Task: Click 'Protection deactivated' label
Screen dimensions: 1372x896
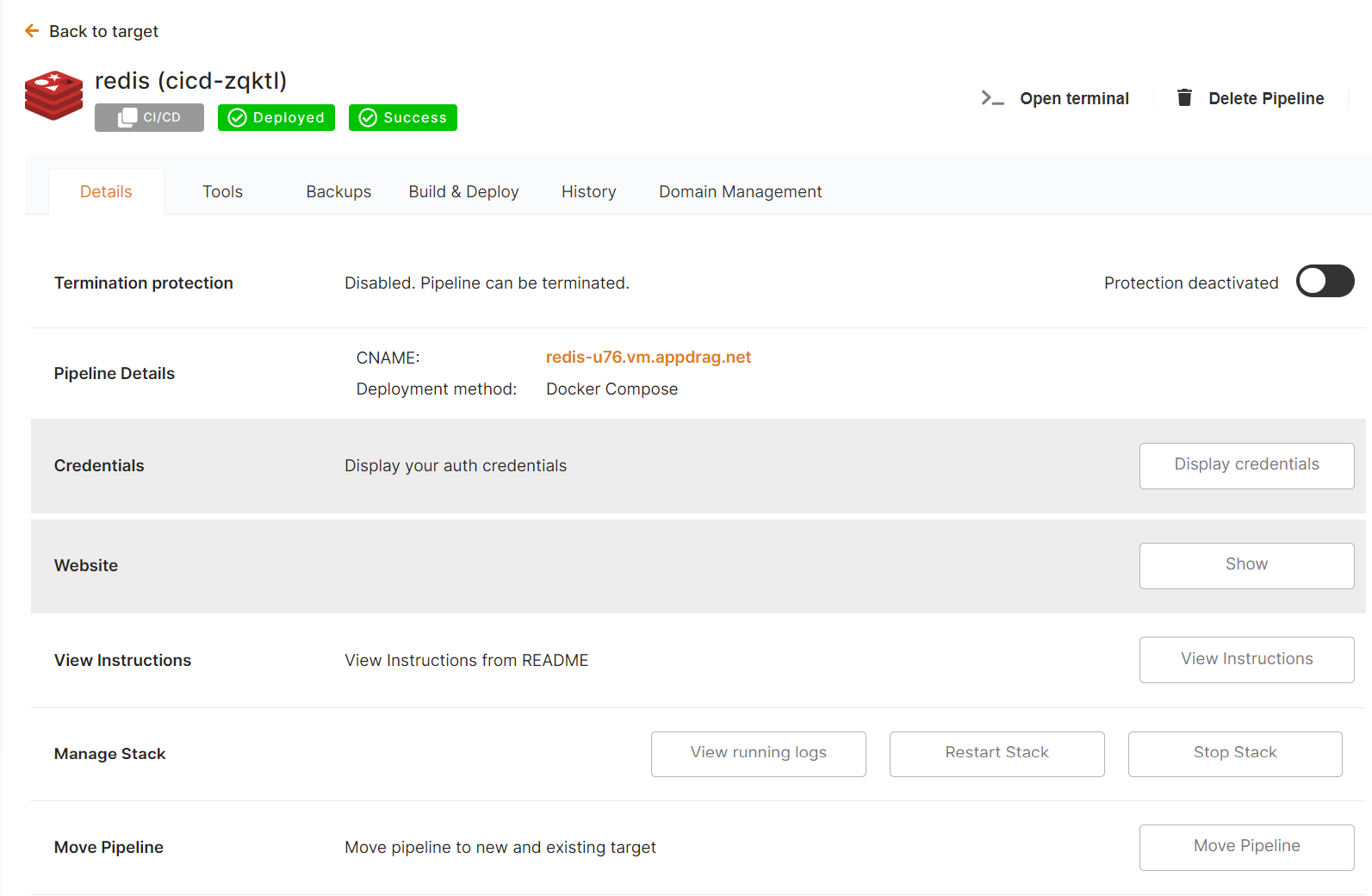Action: [1191, 283]
